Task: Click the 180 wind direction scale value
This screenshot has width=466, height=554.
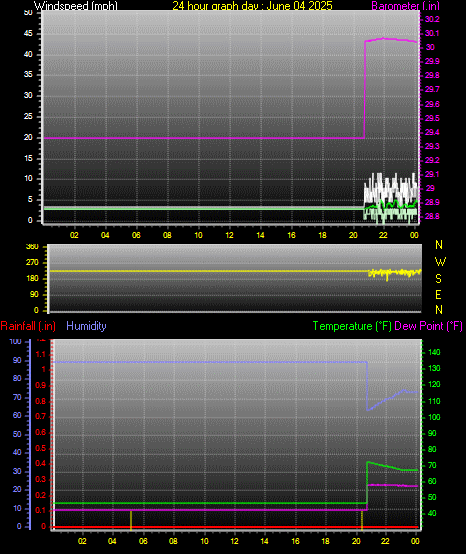Action: click(x=32, y=279)
